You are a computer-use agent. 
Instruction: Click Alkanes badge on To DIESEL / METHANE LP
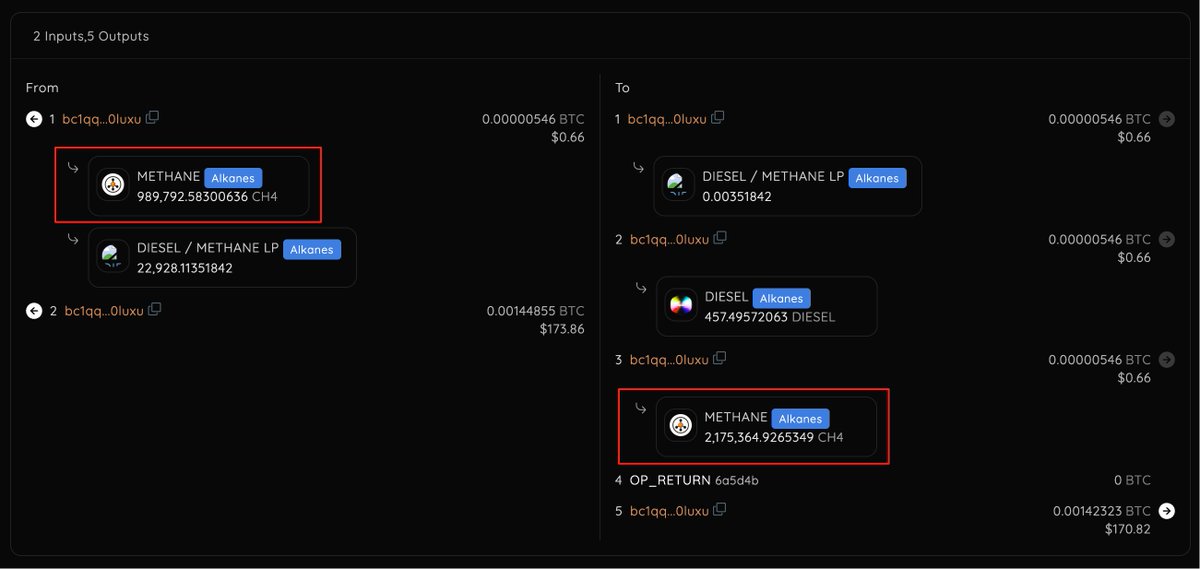tap(877, 178)
